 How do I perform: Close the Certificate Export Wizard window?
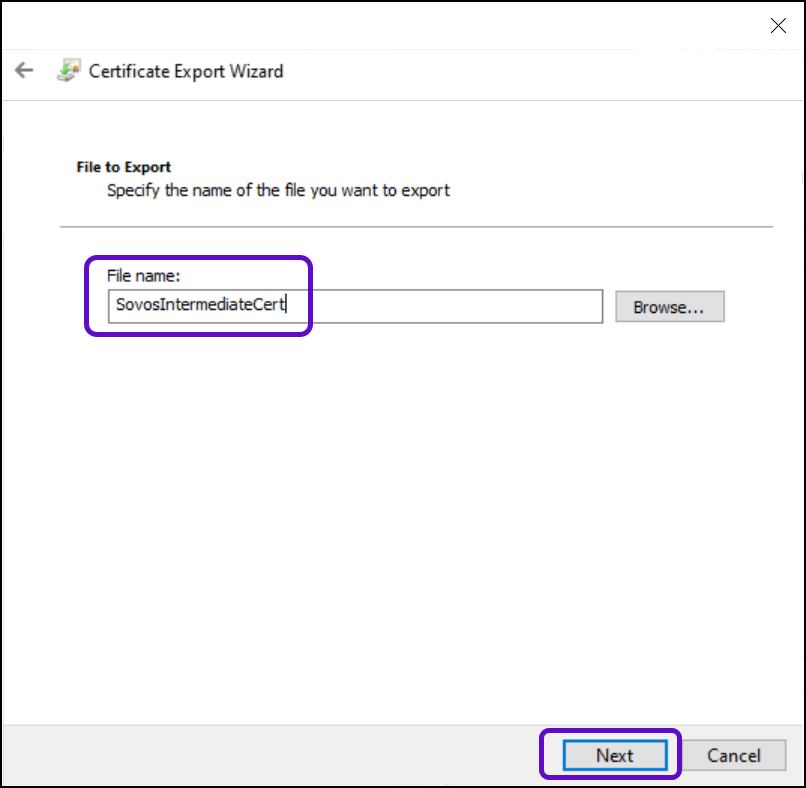pyautogui.click(x=778, y=26)
